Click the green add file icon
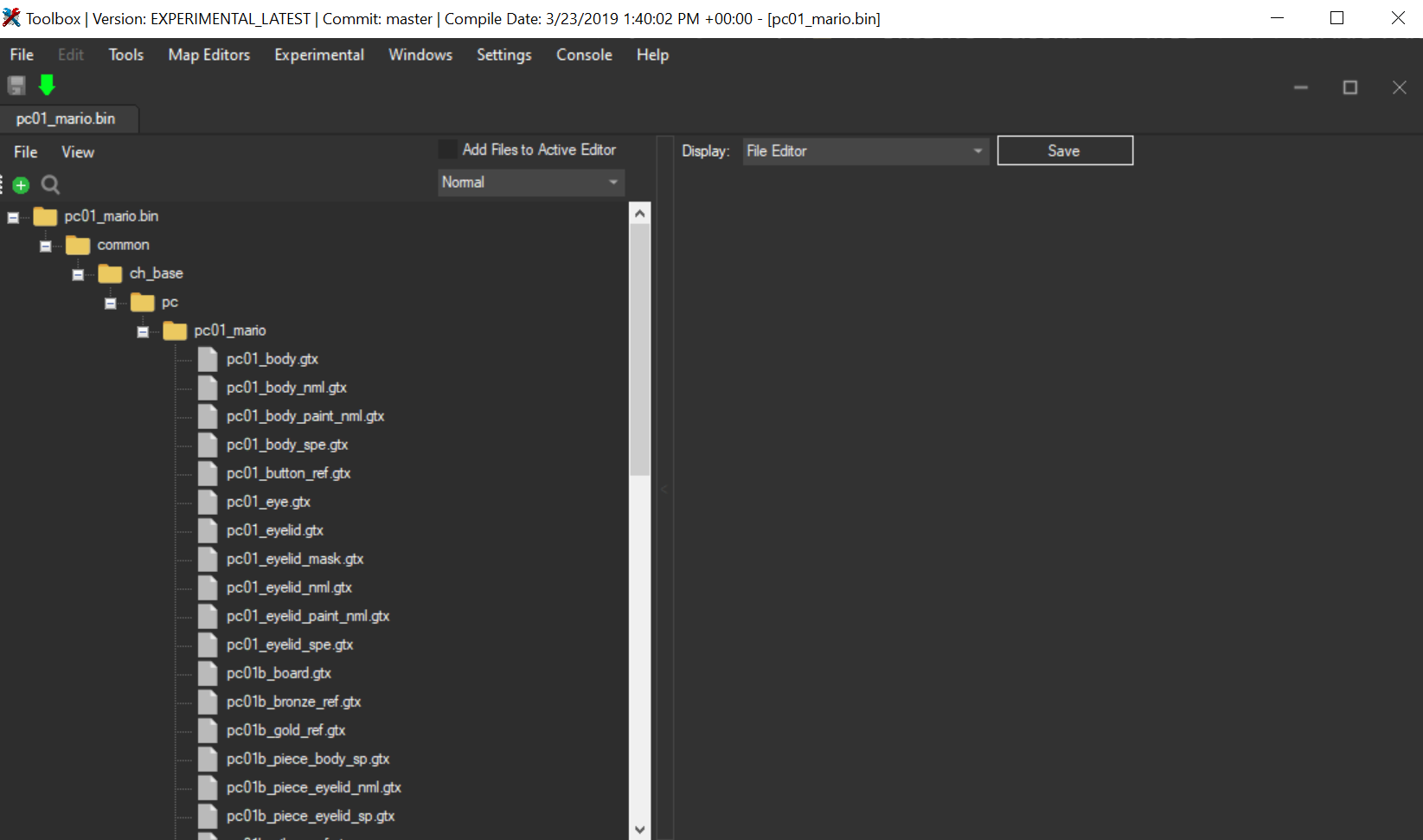 click(x=21, y=184)
